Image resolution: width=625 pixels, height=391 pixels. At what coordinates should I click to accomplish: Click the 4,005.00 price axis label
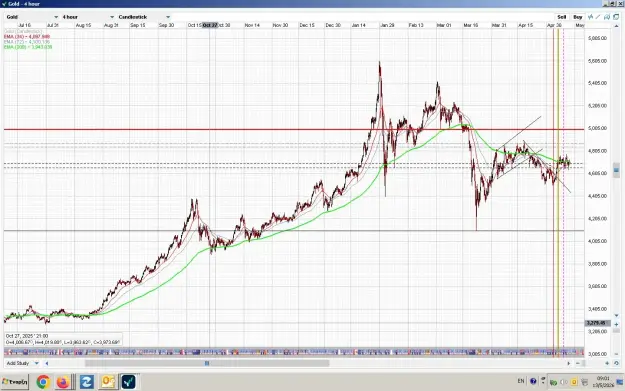[597, 241]
